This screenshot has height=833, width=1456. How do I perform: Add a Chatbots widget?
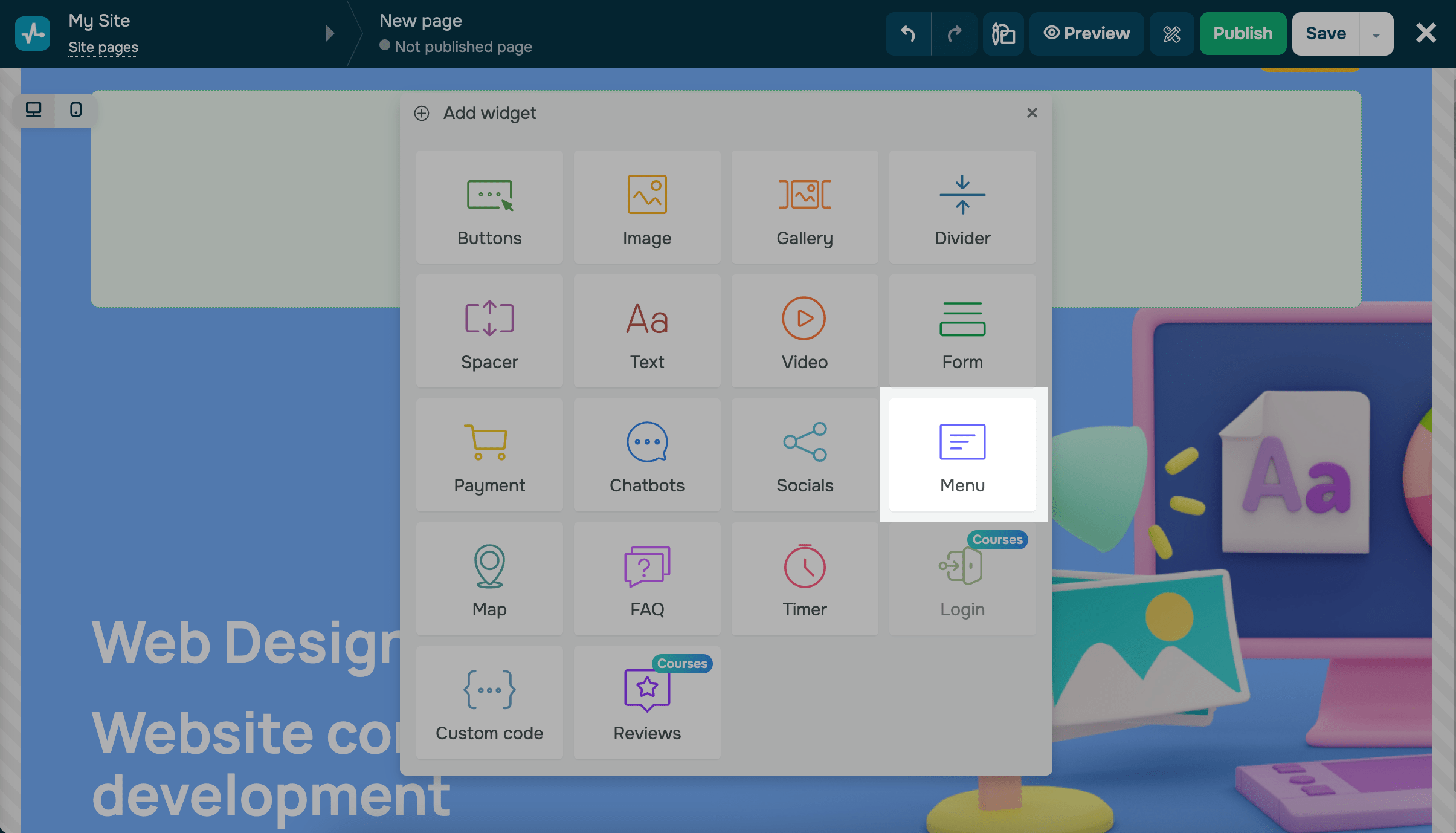tap(646, 455)
